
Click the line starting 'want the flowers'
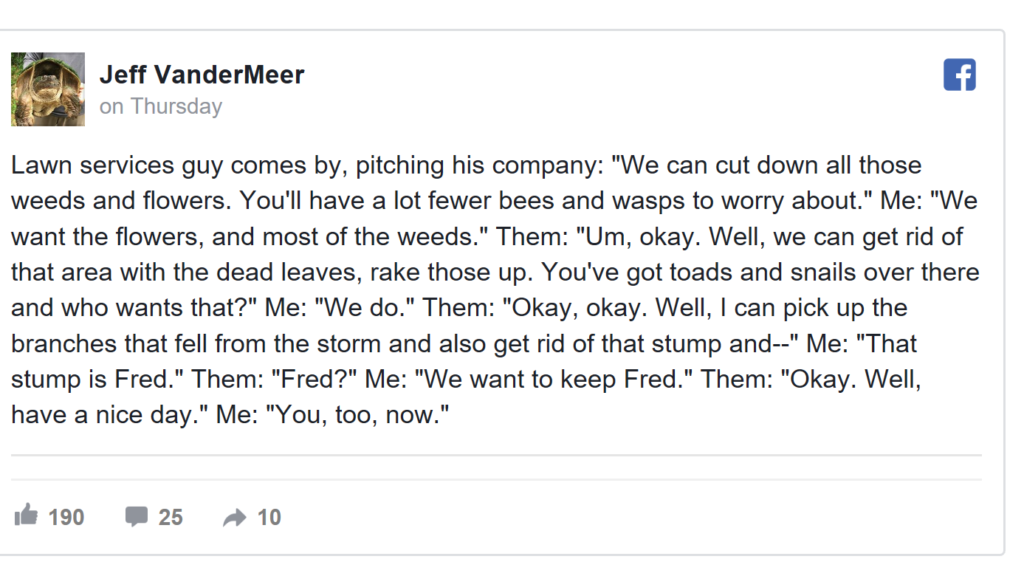487,236
